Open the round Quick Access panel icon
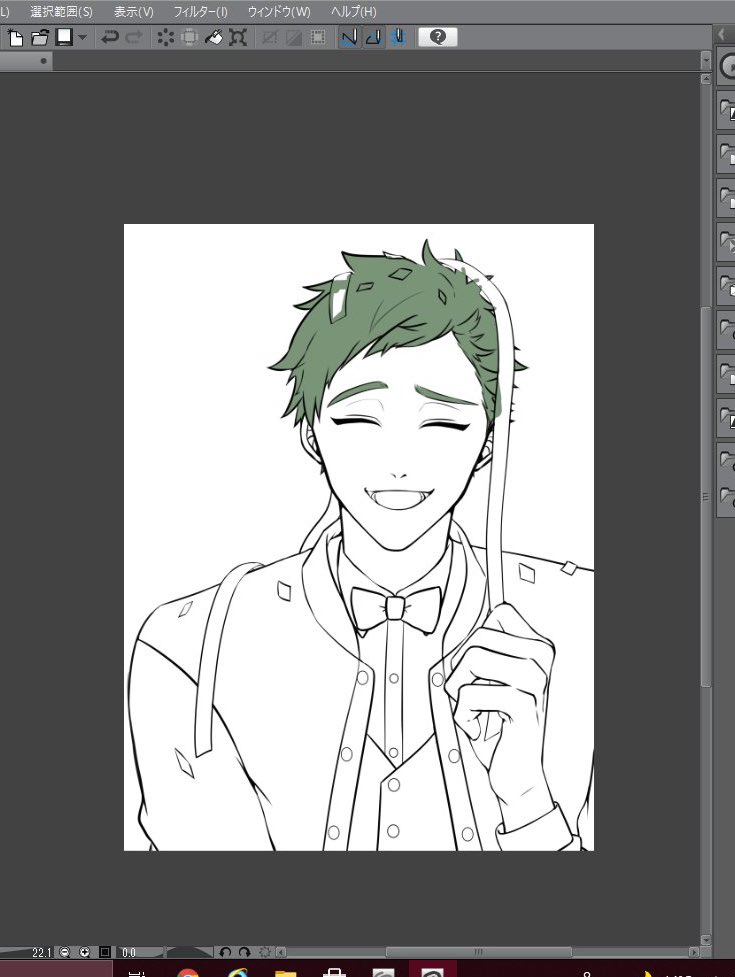Viewport: 735px width, 977px height. coord(728,66)
